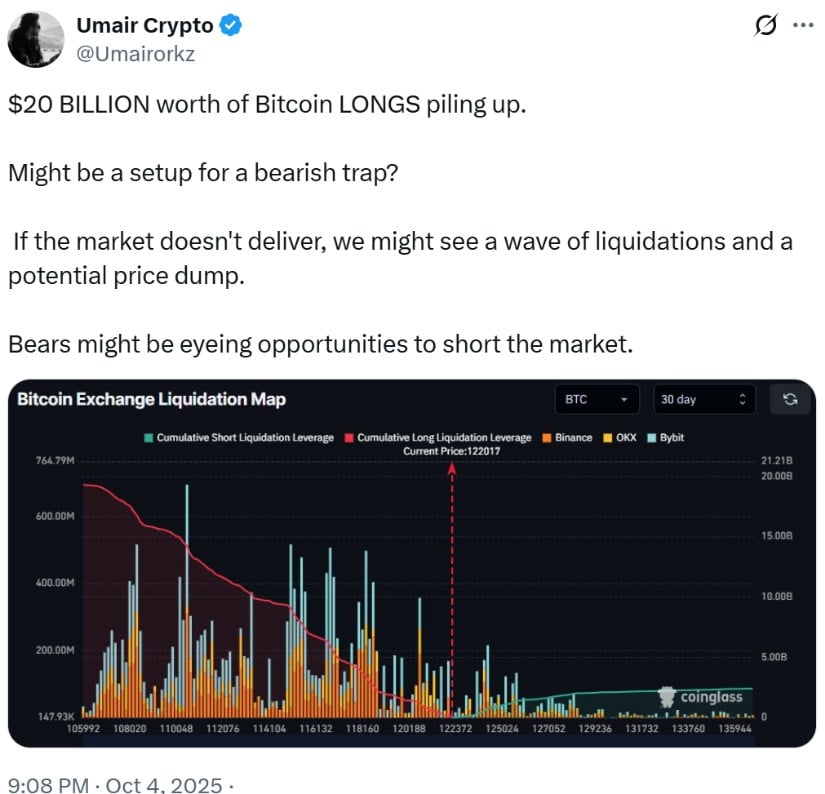The height and width of the screenshot is (794, 825).
Task: Click the Current Price:122017 label
Action: [451, 452]
